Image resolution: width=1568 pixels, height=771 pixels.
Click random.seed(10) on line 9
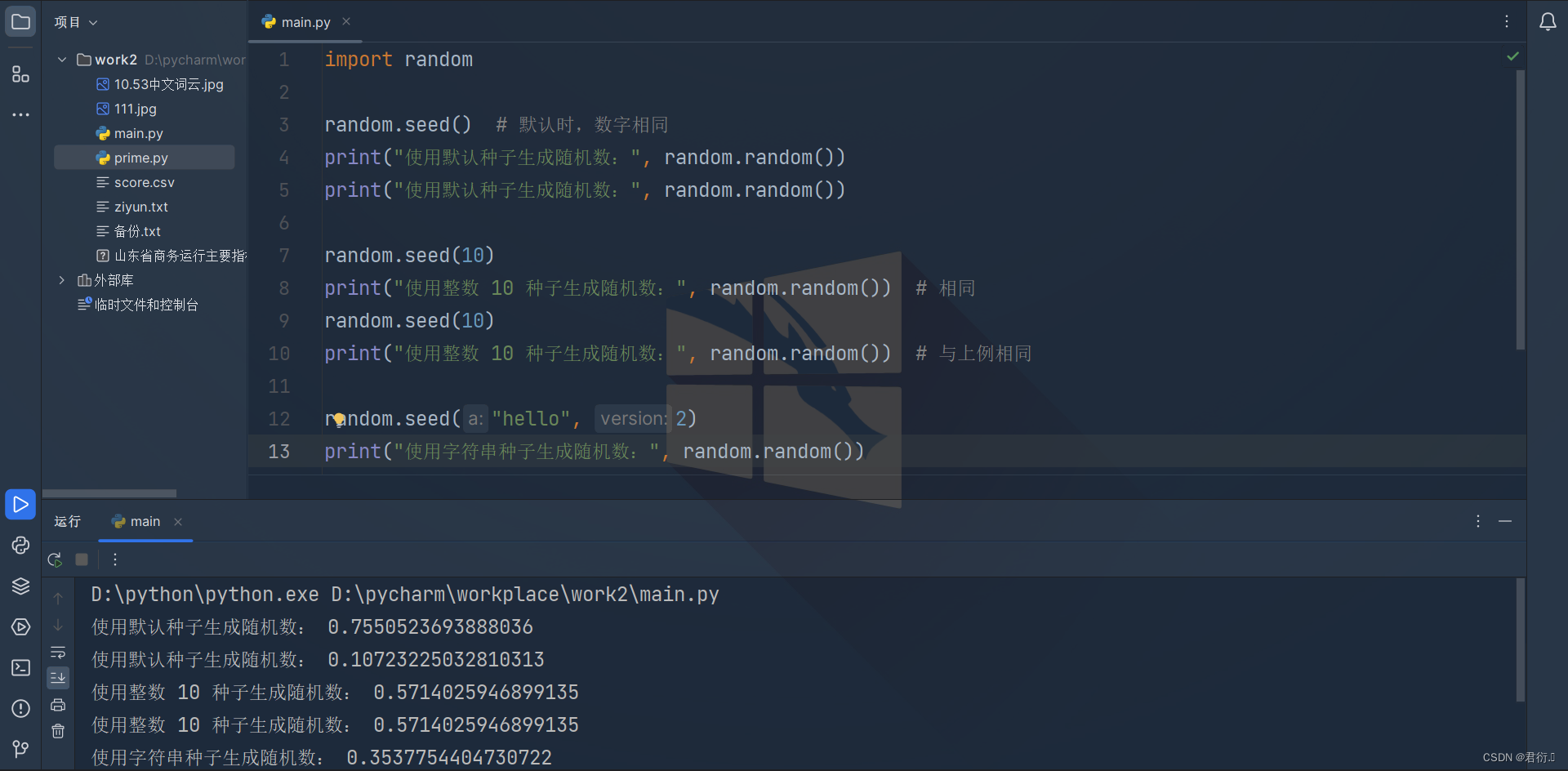click(x=409, y=321)
